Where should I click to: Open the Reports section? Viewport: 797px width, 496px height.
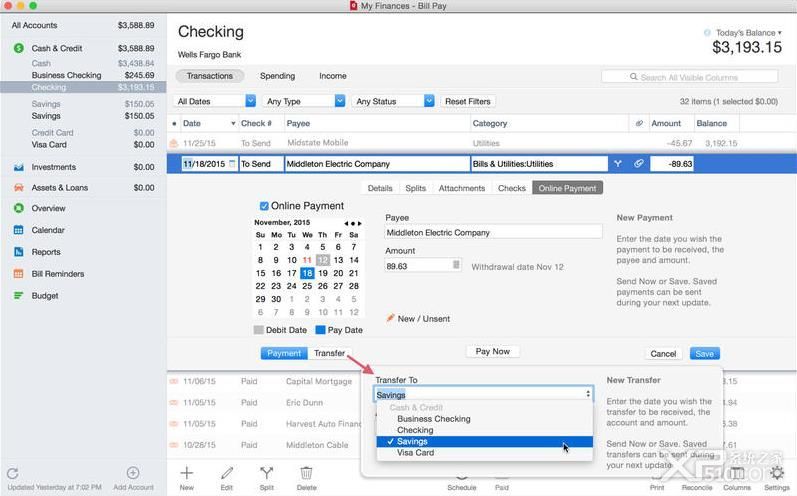[46, 252]
